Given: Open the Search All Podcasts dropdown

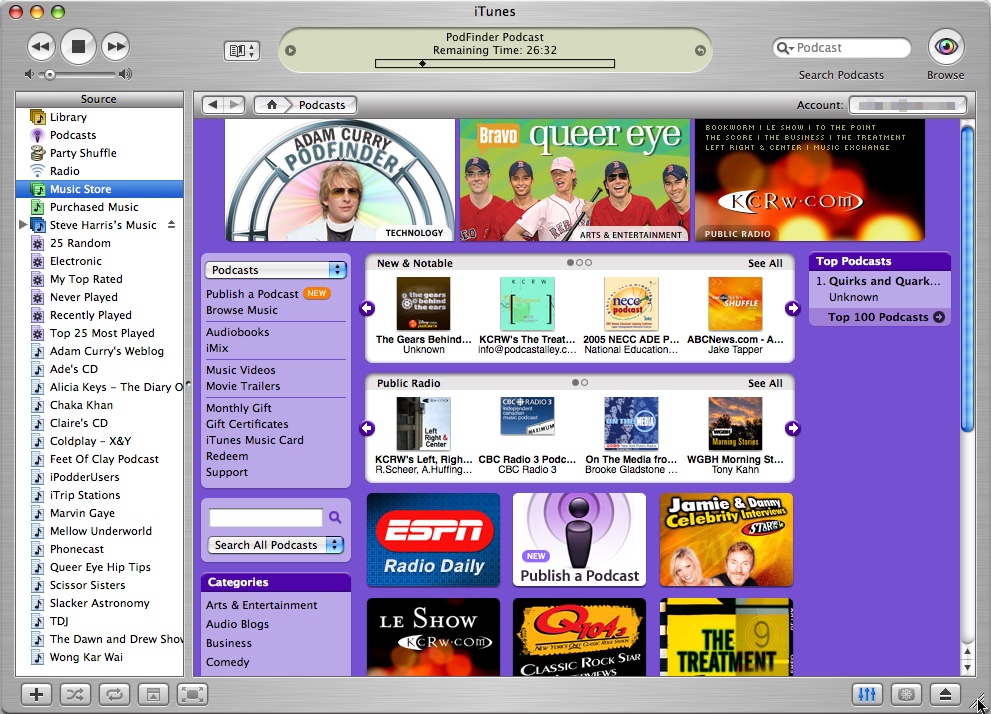Looking at the screenshot, I should click(x=275, y=544).
